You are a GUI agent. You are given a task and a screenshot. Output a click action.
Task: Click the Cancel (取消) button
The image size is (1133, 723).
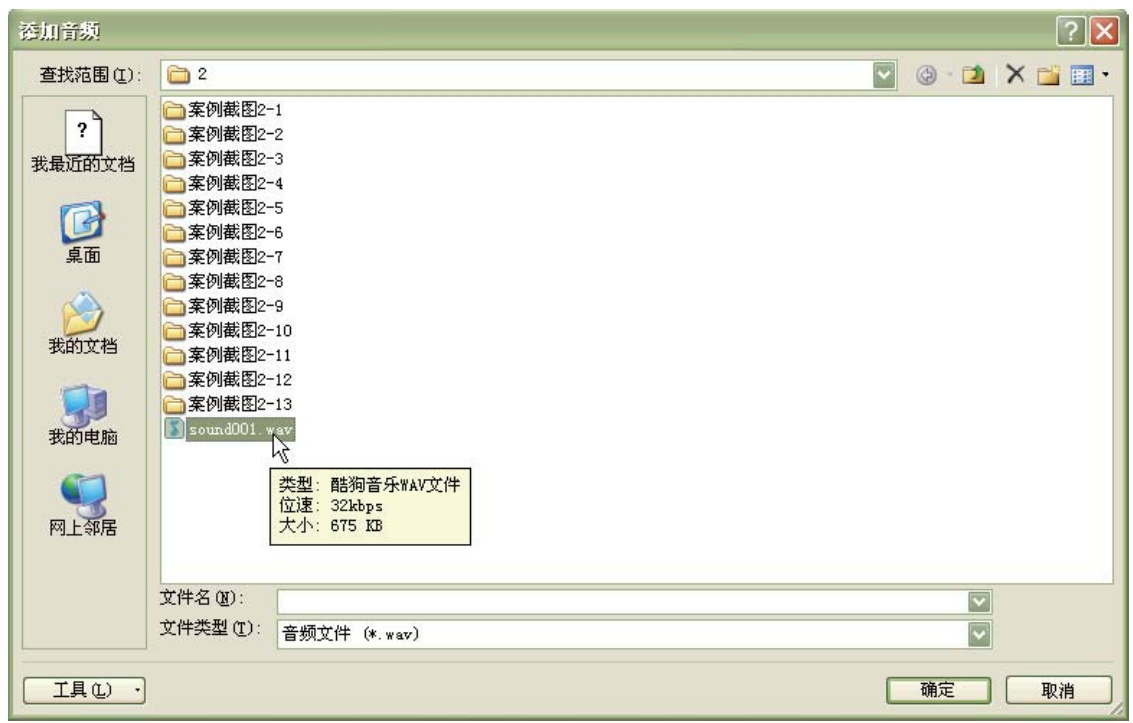pyautogui.click(x=1059, y=690)
